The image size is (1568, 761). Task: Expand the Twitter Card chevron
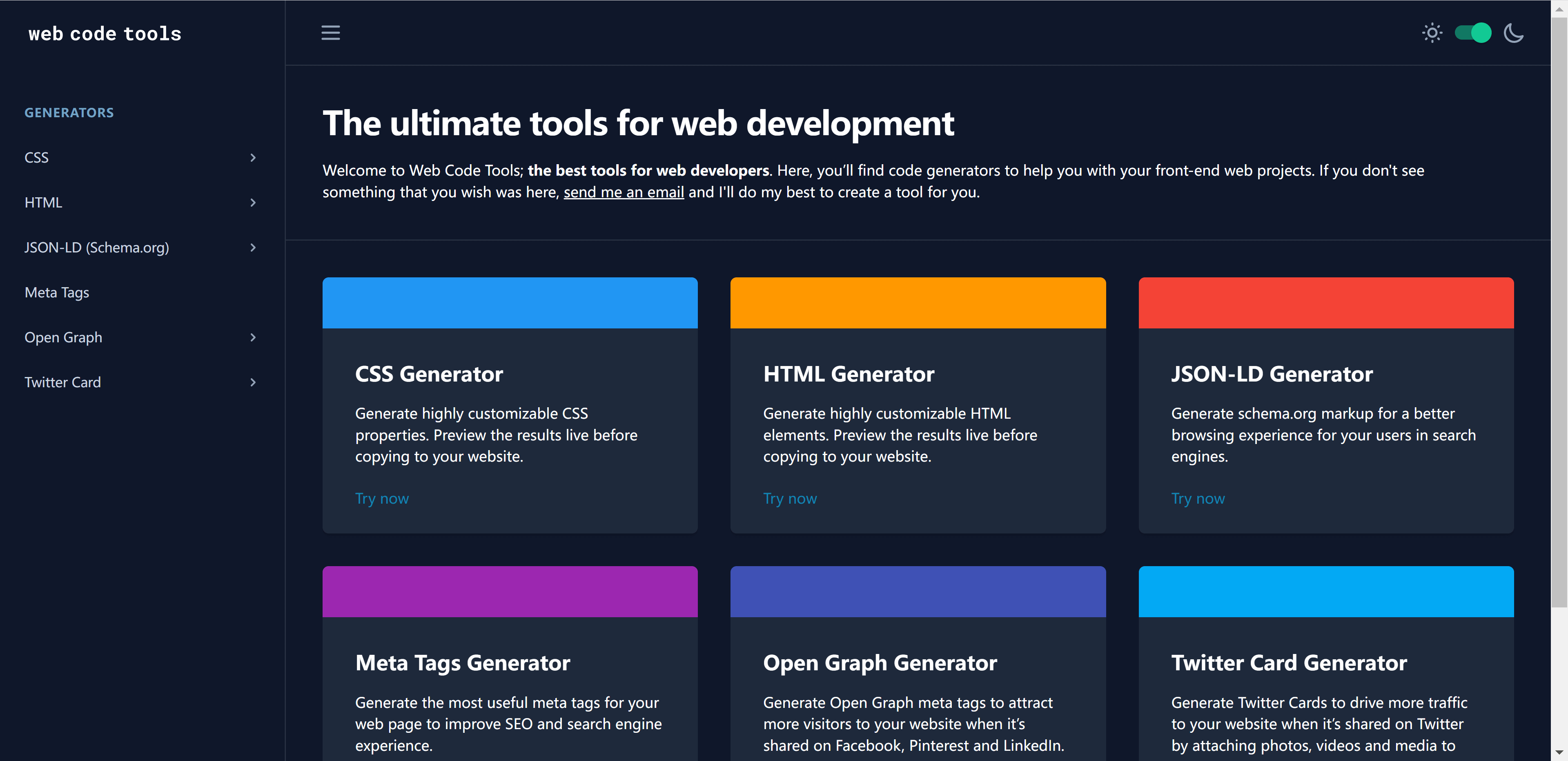[253, 382]
